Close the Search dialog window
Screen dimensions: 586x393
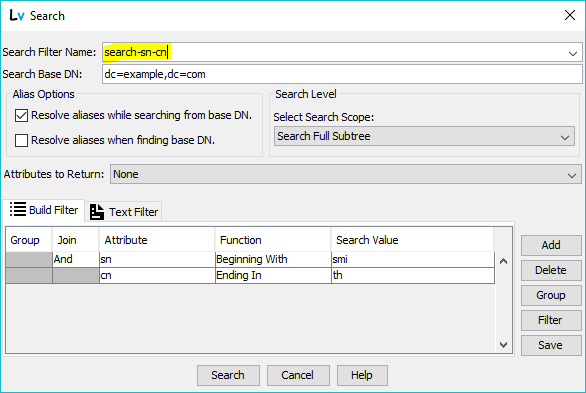point(570,15)
